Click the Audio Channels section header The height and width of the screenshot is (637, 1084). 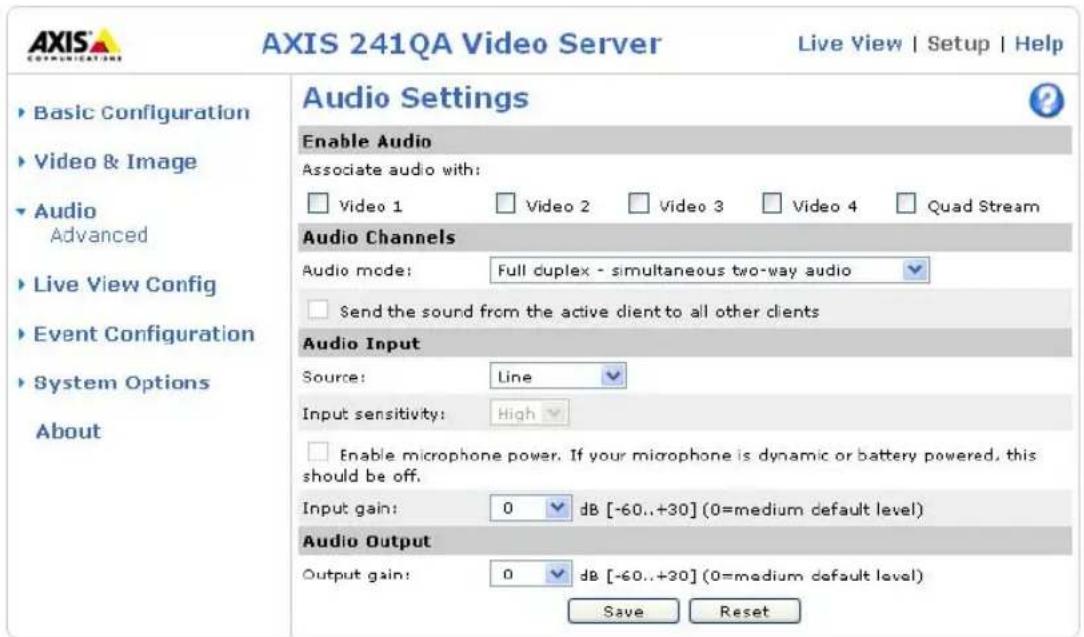click(x=684, y=237)
